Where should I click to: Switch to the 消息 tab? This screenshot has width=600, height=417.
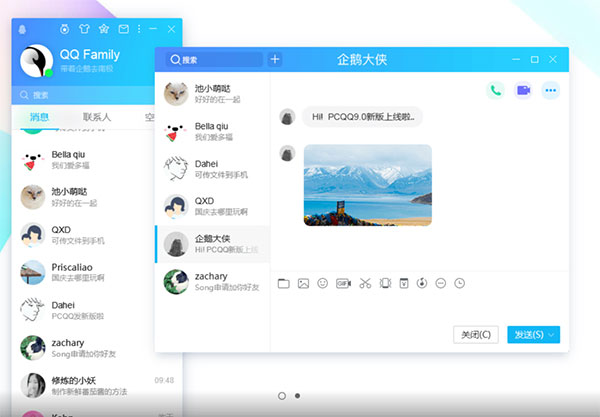[40, 118]
